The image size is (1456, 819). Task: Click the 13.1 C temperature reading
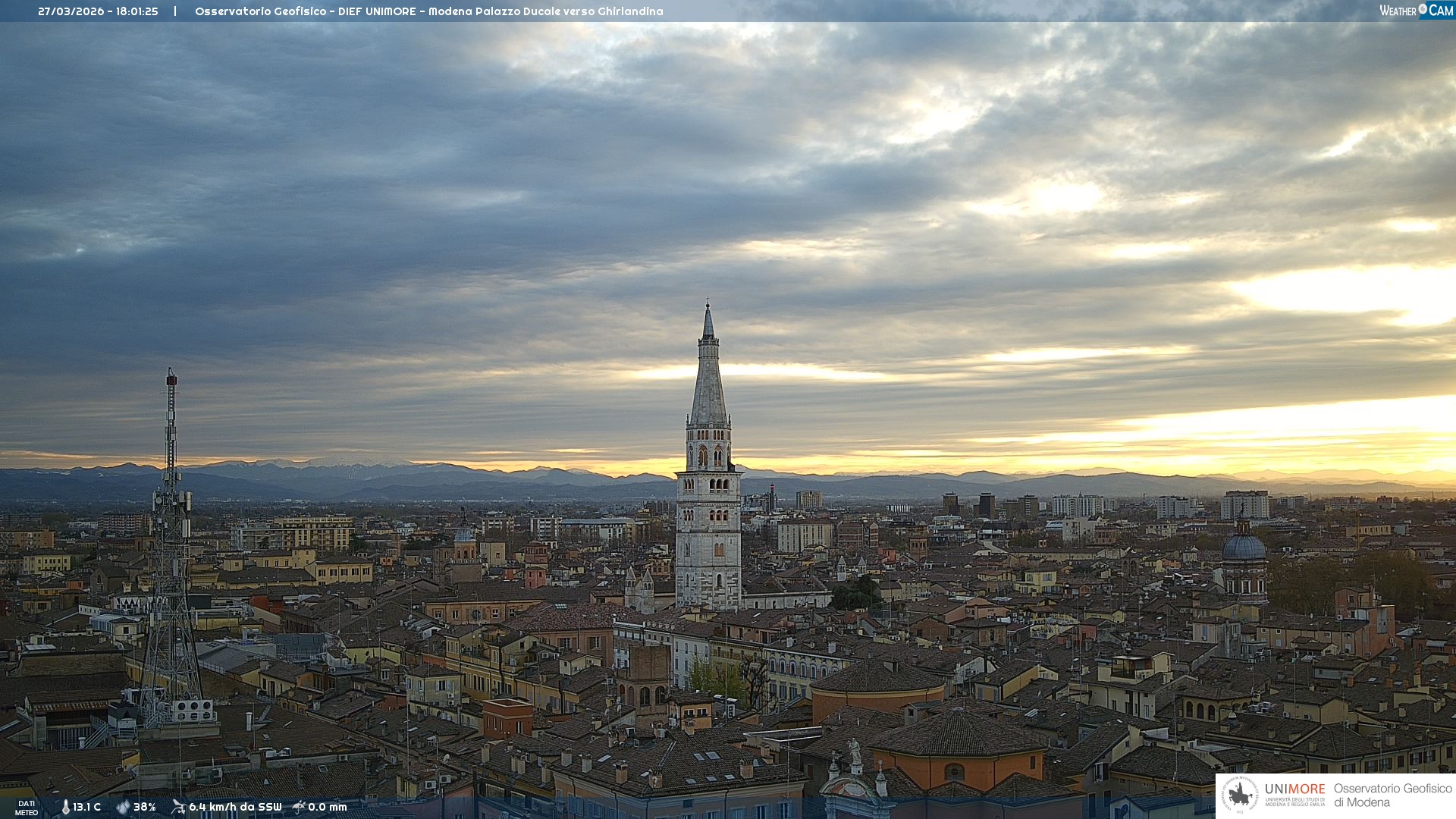pyautogui.click(x=86, y=807)
